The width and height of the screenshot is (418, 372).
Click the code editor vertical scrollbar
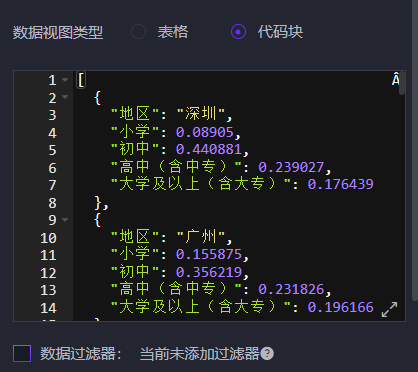point(402,83)
